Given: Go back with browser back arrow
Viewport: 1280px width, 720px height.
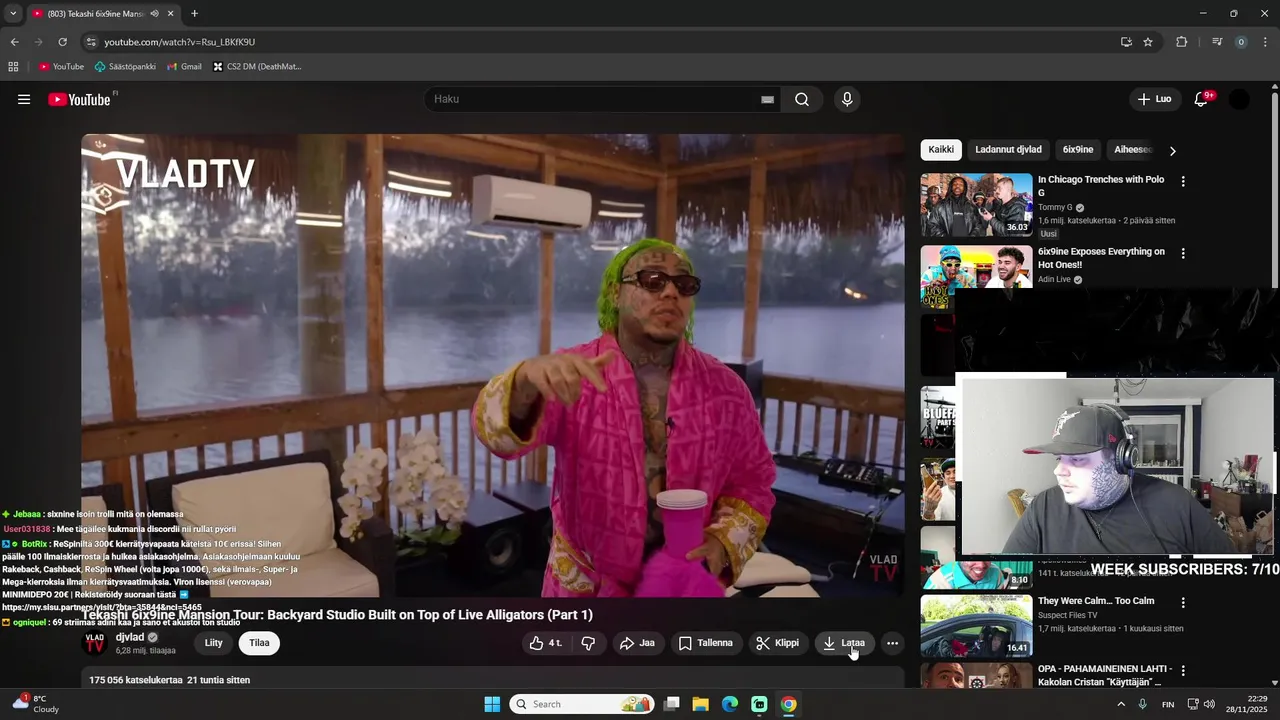Looking at the screenshot, I should [x=14, y=42].
